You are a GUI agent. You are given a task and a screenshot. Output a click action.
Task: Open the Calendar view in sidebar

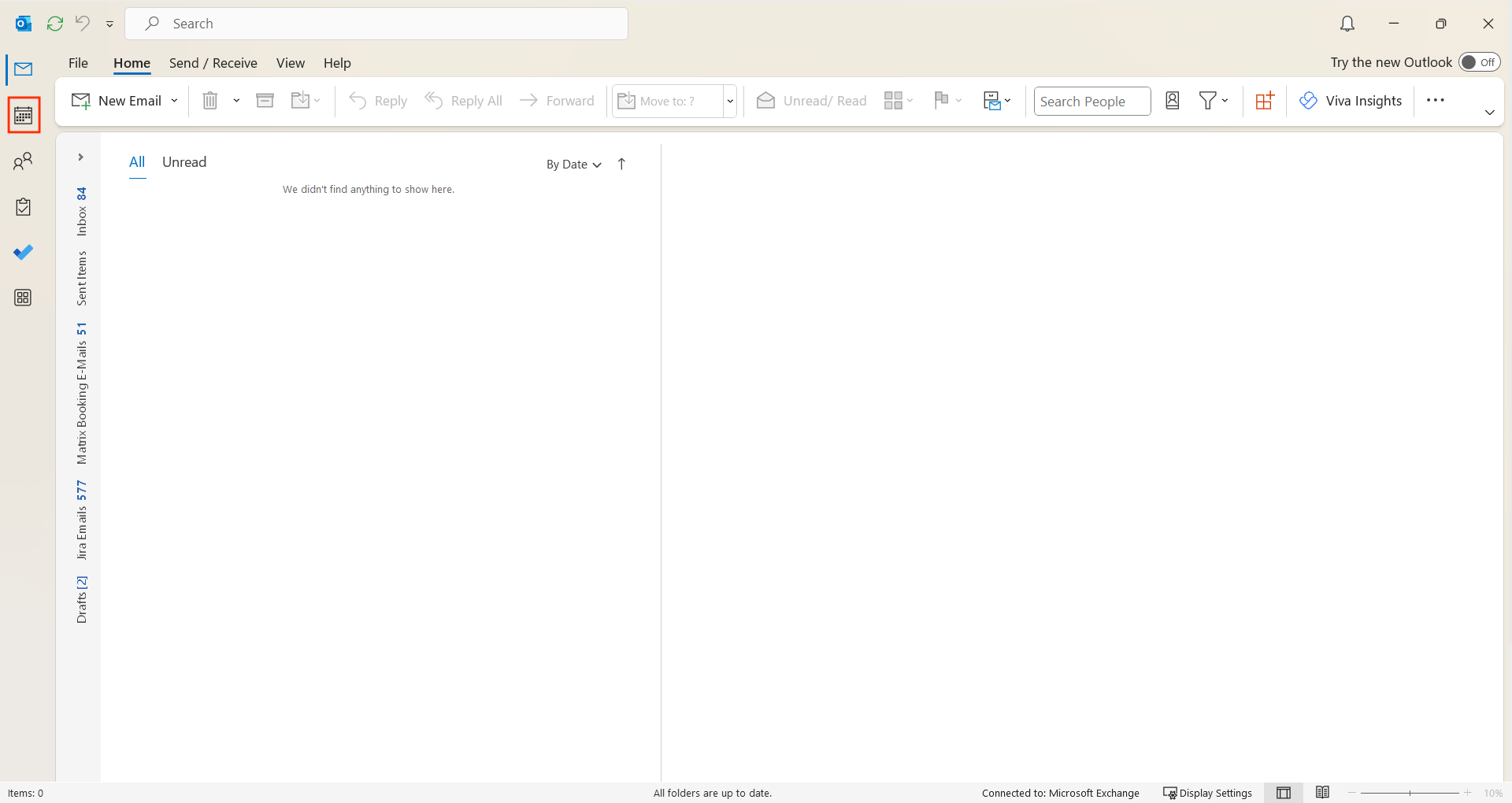(x=24, y=116)
